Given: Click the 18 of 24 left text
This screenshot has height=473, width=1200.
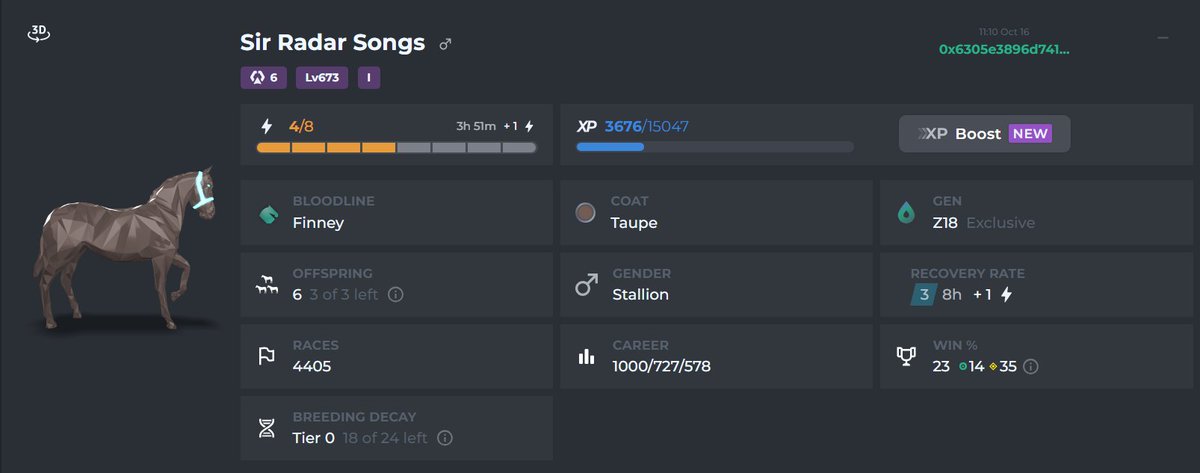Looking at the screenshot, I should pos(385,438).
